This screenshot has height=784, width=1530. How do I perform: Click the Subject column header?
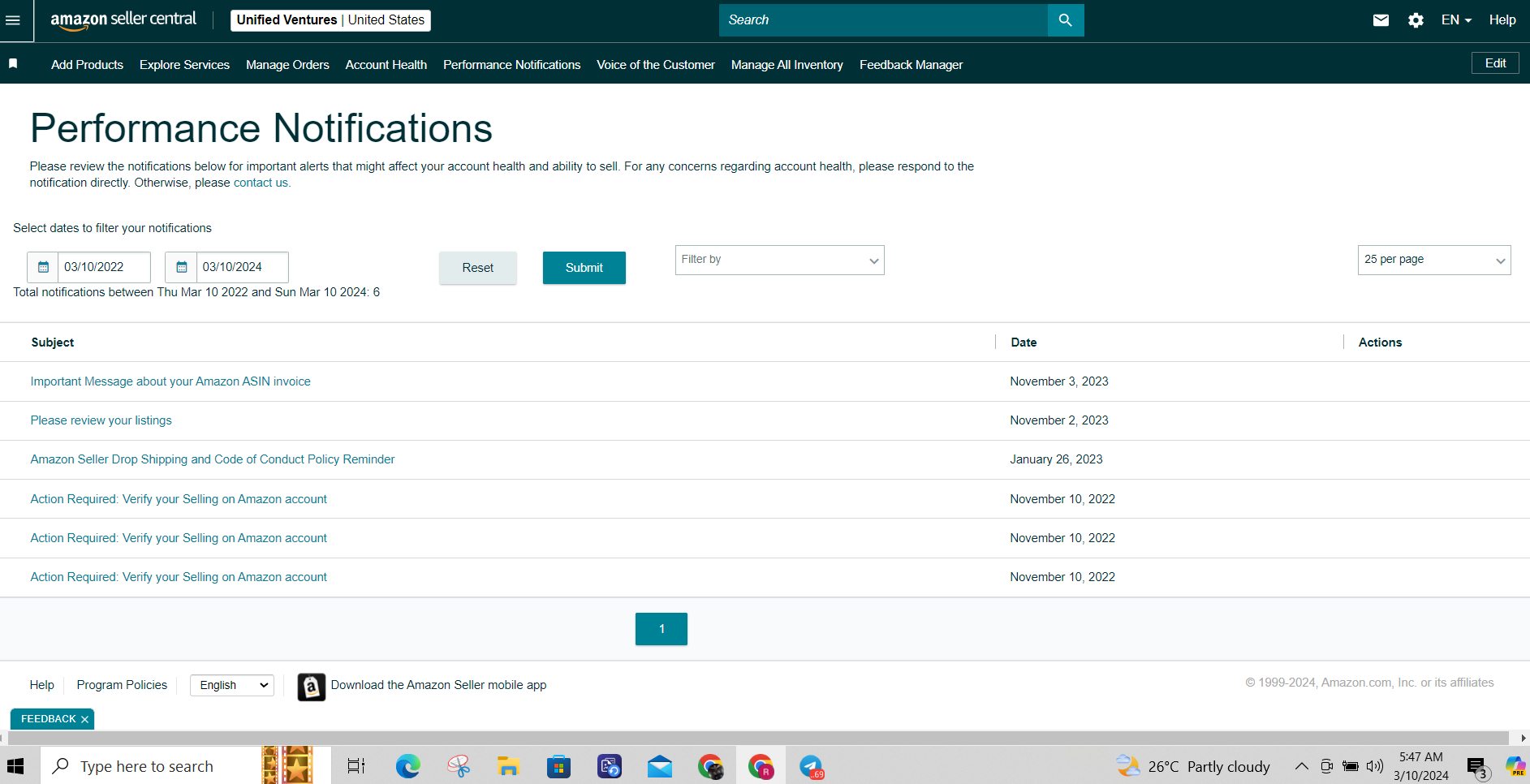pyautogui.click(x=53, y=342)
